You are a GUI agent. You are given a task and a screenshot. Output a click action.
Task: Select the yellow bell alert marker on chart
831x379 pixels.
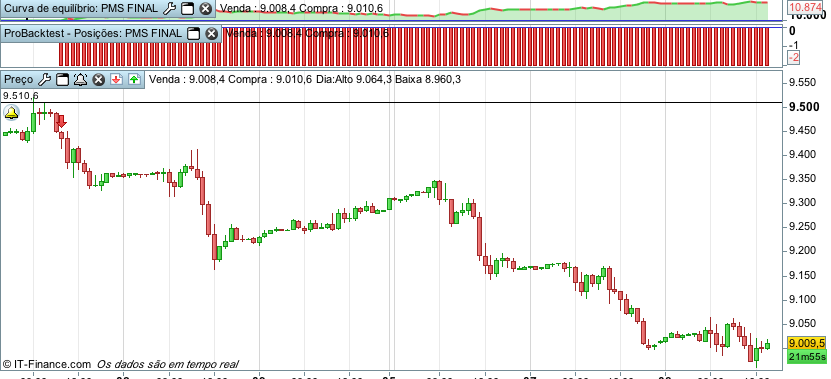(11, 112)
